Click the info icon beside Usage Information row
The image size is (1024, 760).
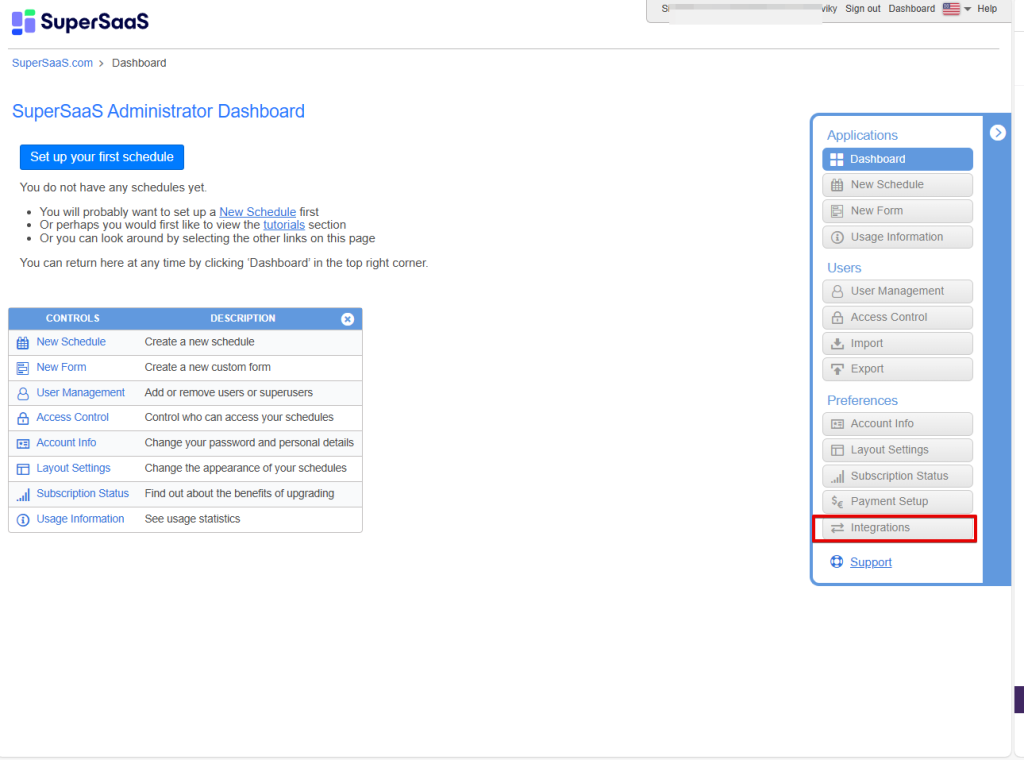click(23, 520)
